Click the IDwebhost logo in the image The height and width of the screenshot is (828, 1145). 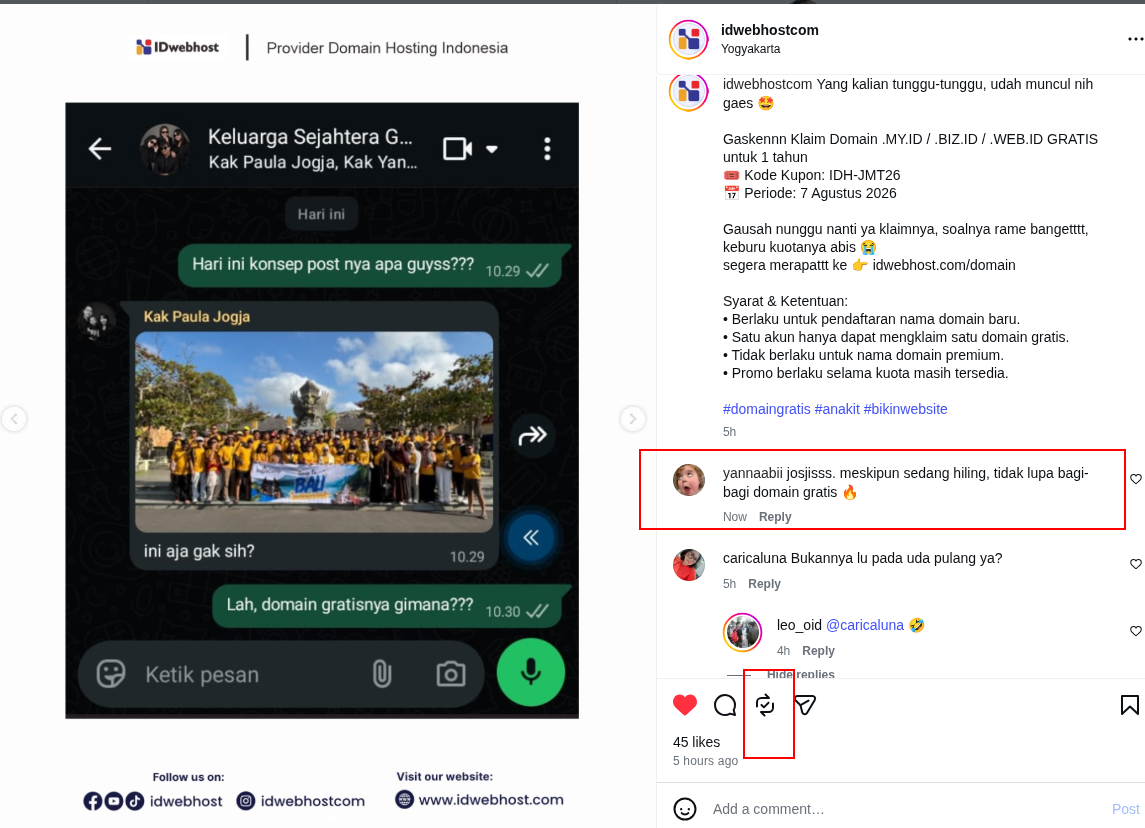click(177, 47)
